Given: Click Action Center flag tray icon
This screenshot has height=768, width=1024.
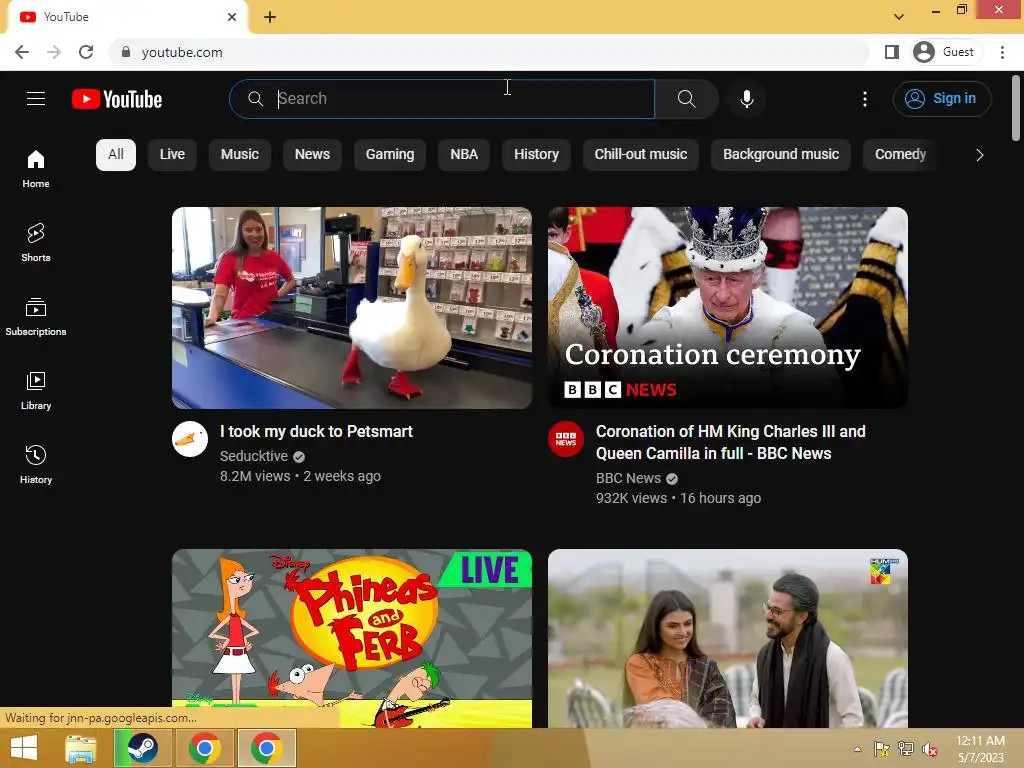Looking at the screenshot, I should click(881, 749).
